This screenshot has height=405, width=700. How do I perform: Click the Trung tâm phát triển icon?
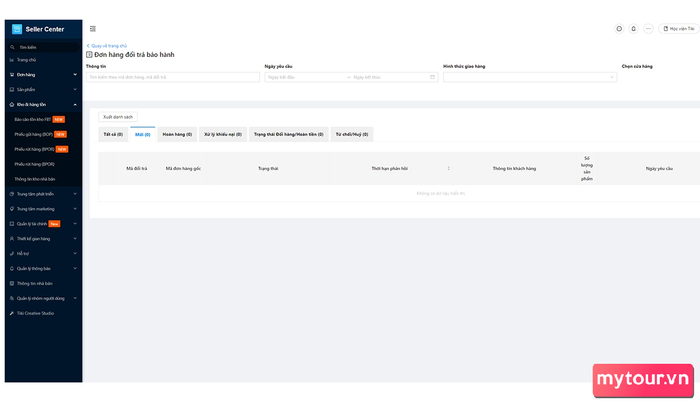pos(12,194)
